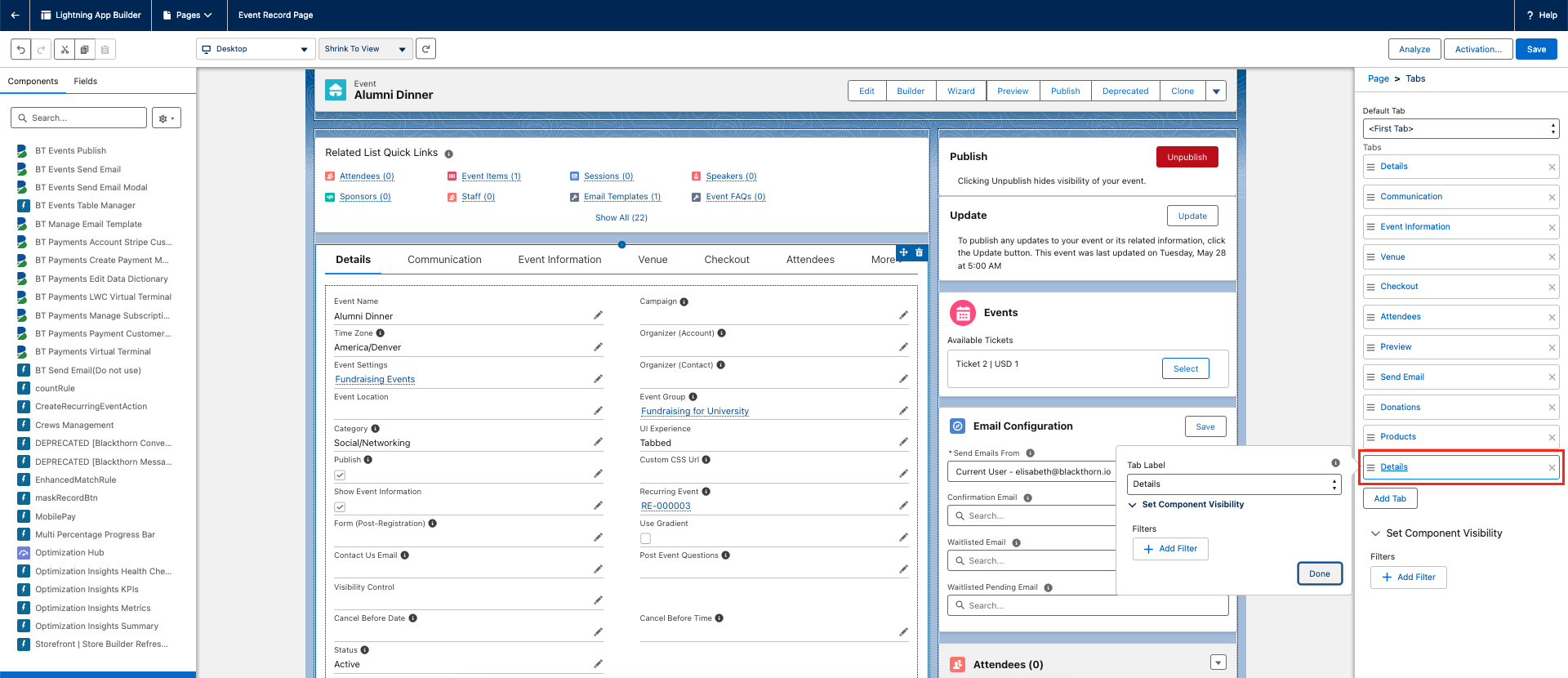Image resolution: width=1568 pixels, height=678 pixels.
Task: Click the back arrow icon
Action: click(x=15, y=15)
